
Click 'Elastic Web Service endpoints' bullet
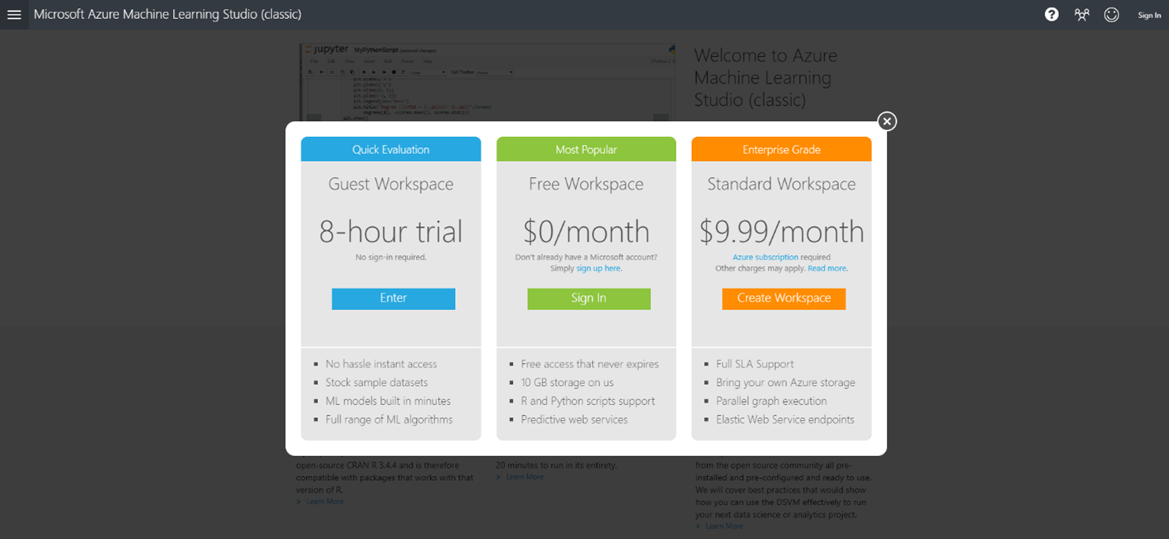(785, 420)
